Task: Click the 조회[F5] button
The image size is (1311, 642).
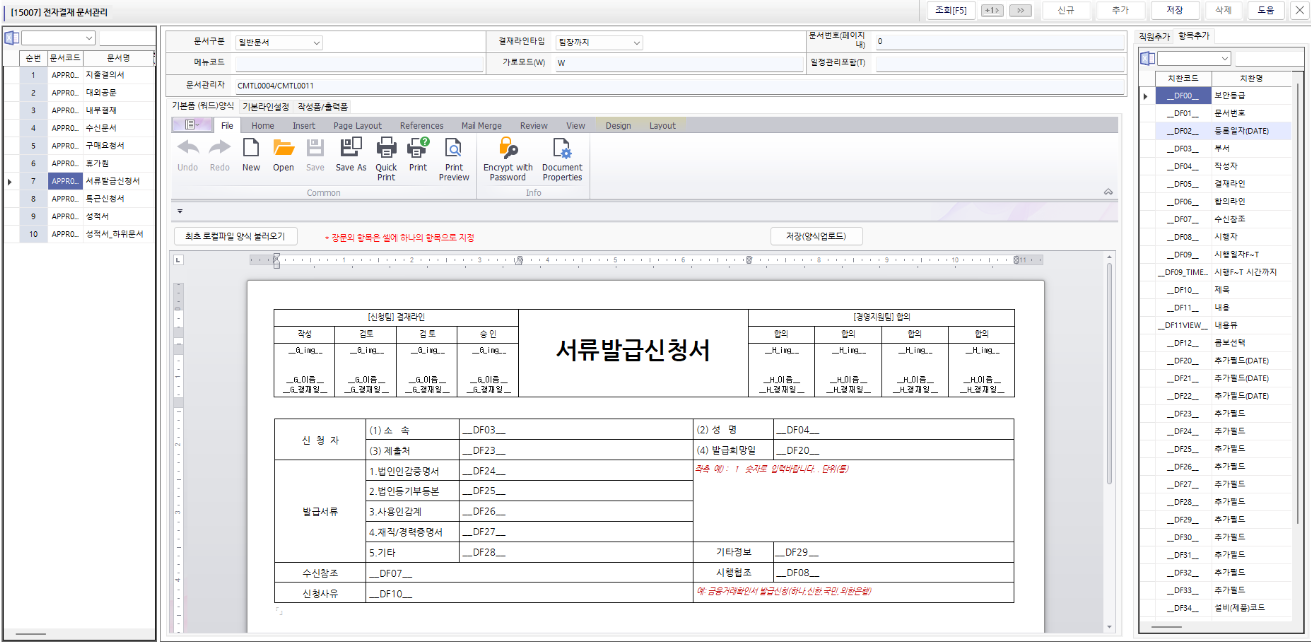Action: tap(950, 10)
